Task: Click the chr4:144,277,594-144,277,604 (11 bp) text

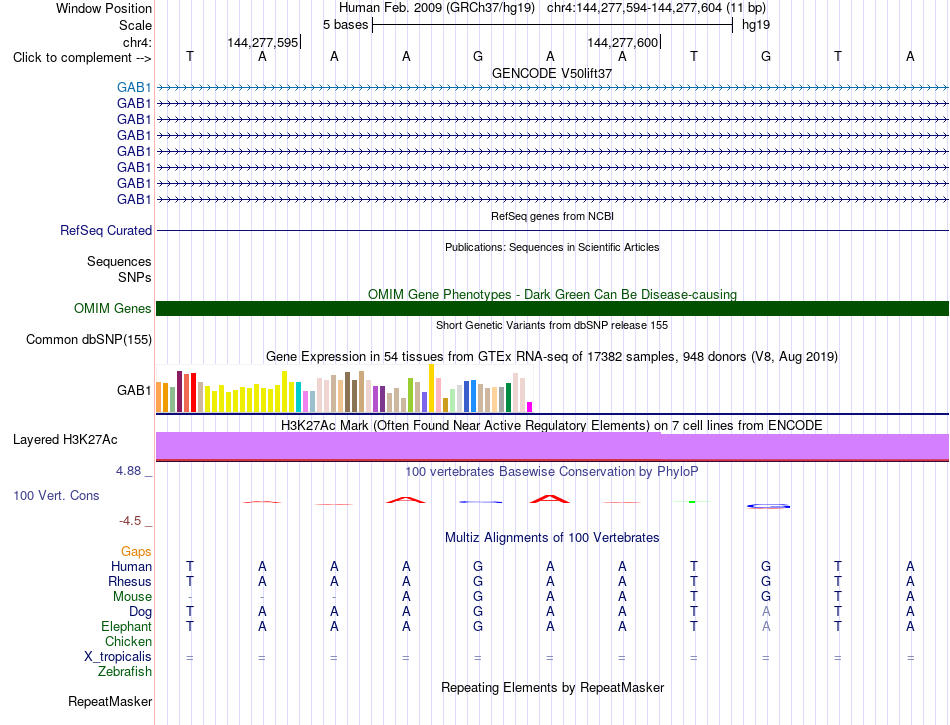Action: pyautogui.click(x=656, y=8)
